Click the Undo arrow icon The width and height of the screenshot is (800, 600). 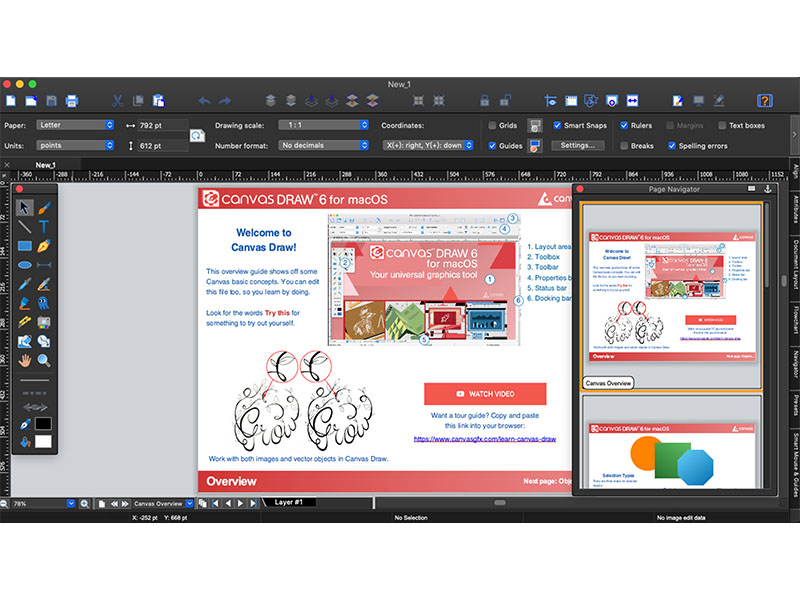[x=204, y=101]
